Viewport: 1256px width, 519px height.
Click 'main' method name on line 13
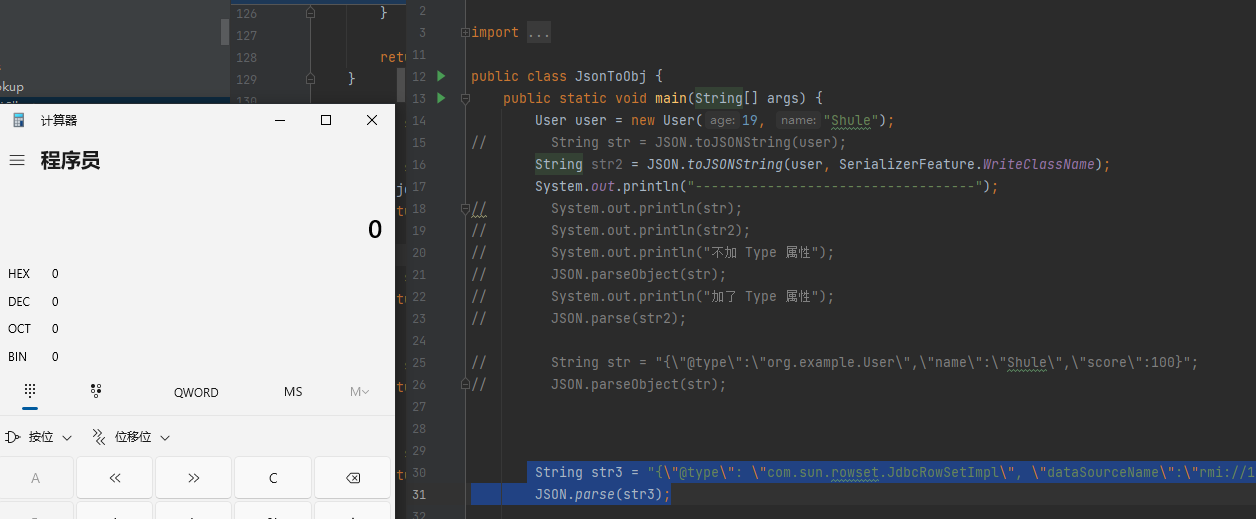[671, 98]
